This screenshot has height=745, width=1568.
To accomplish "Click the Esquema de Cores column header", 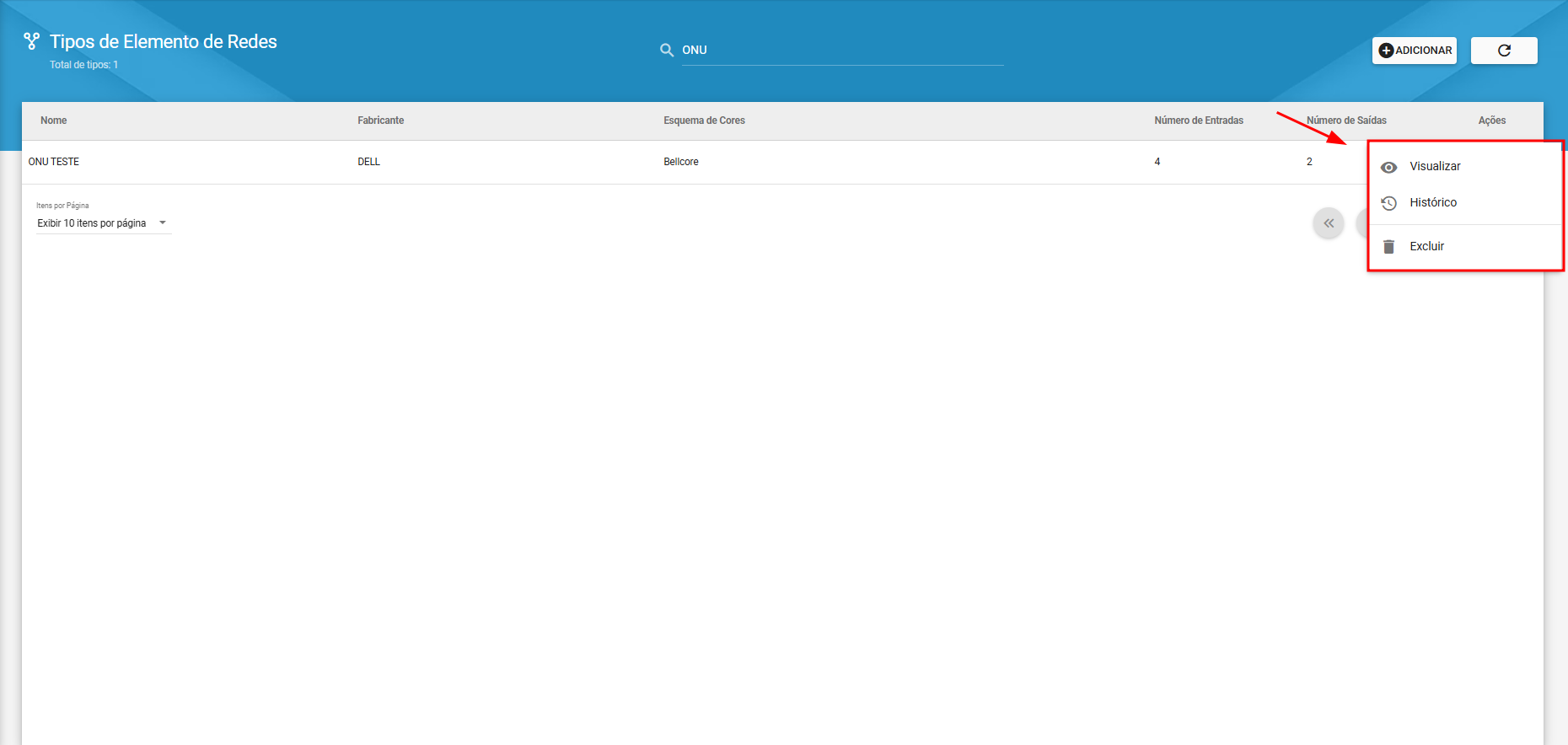I will click(704, 121).
